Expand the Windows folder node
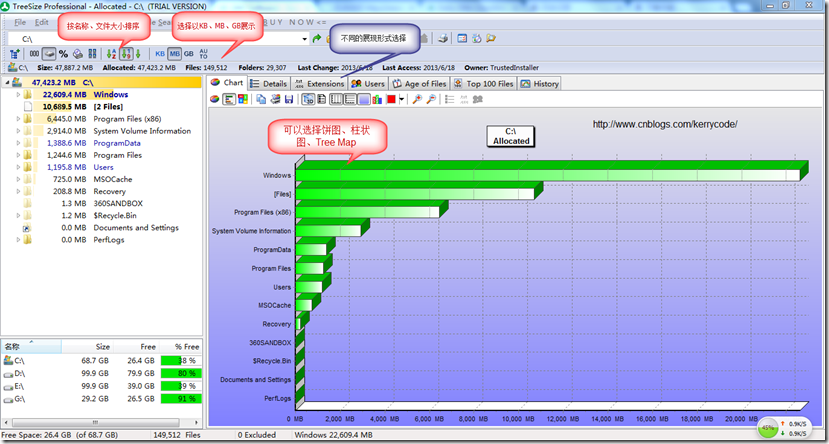 pos(18,95)
